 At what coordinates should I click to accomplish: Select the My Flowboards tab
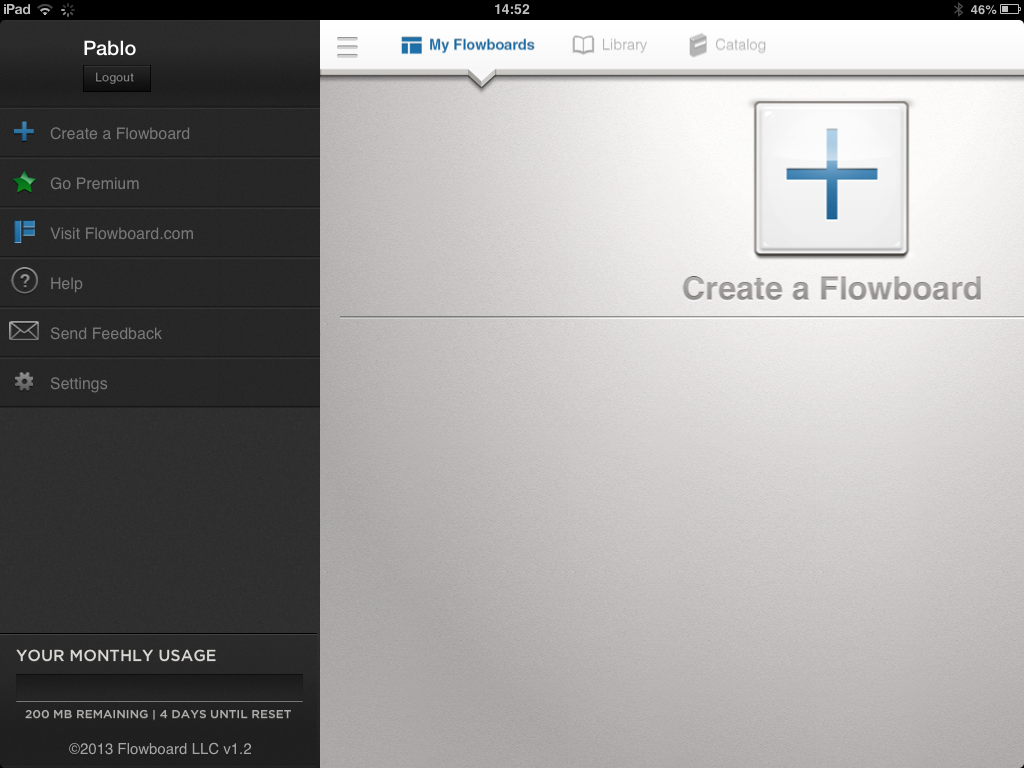click(x=467, y=44)
